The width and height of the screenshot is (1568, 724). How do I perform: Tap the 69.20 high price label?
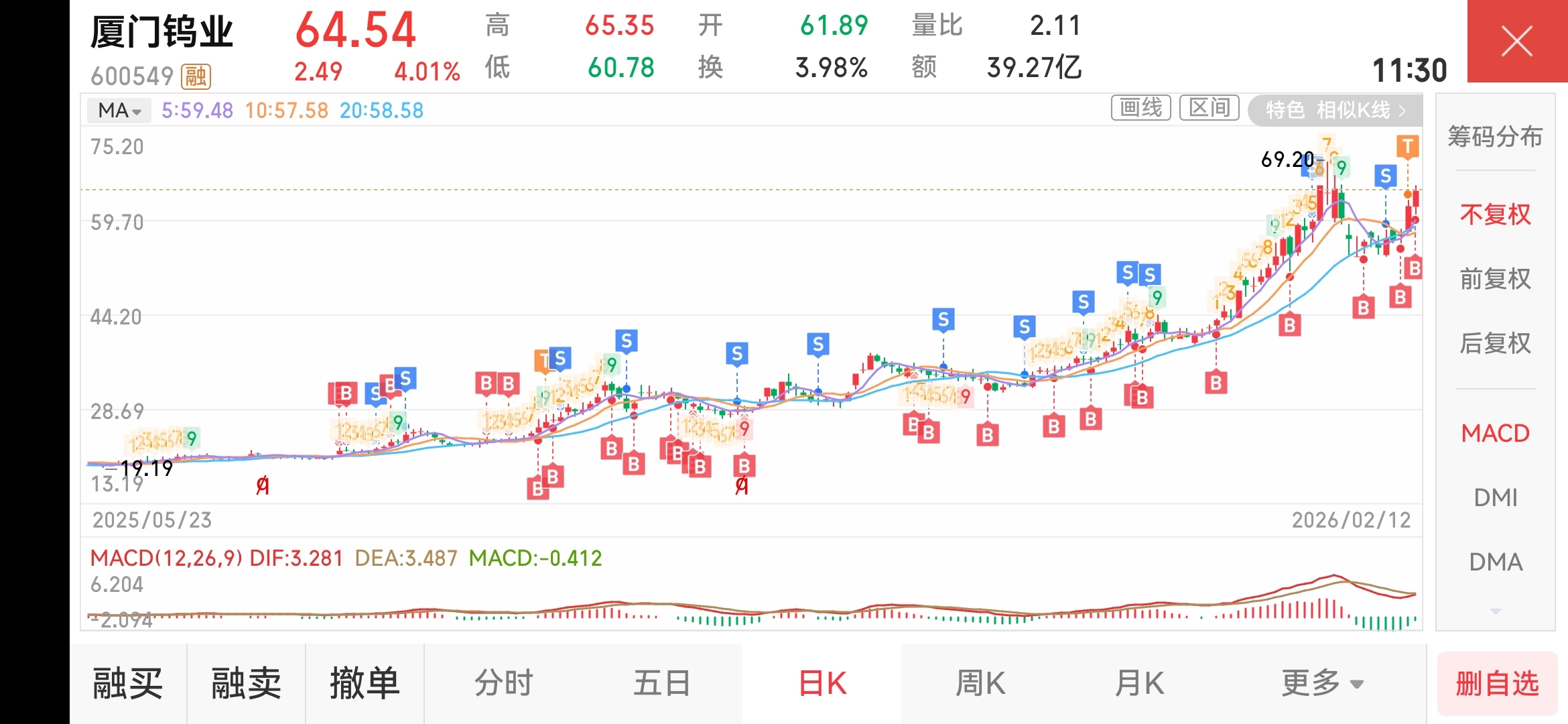1287,160
